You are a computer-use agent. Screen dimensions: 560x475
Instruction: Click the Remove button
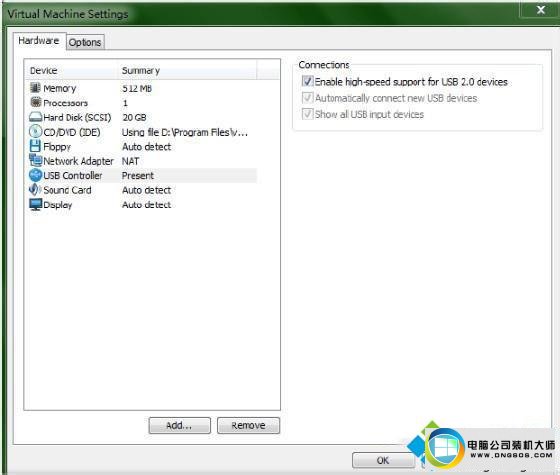248,425
